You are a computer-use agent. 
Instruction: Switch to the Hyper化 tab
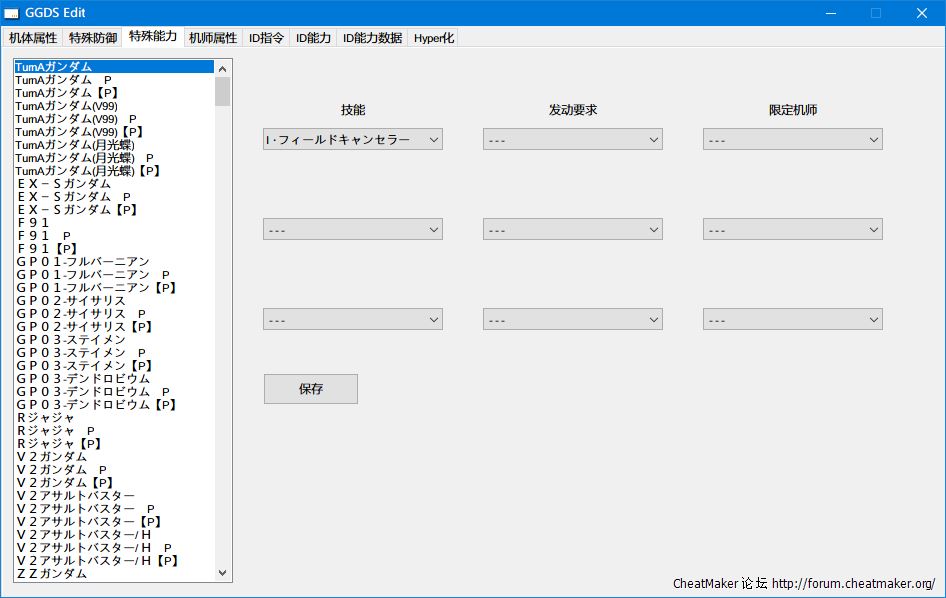(434, 38)
